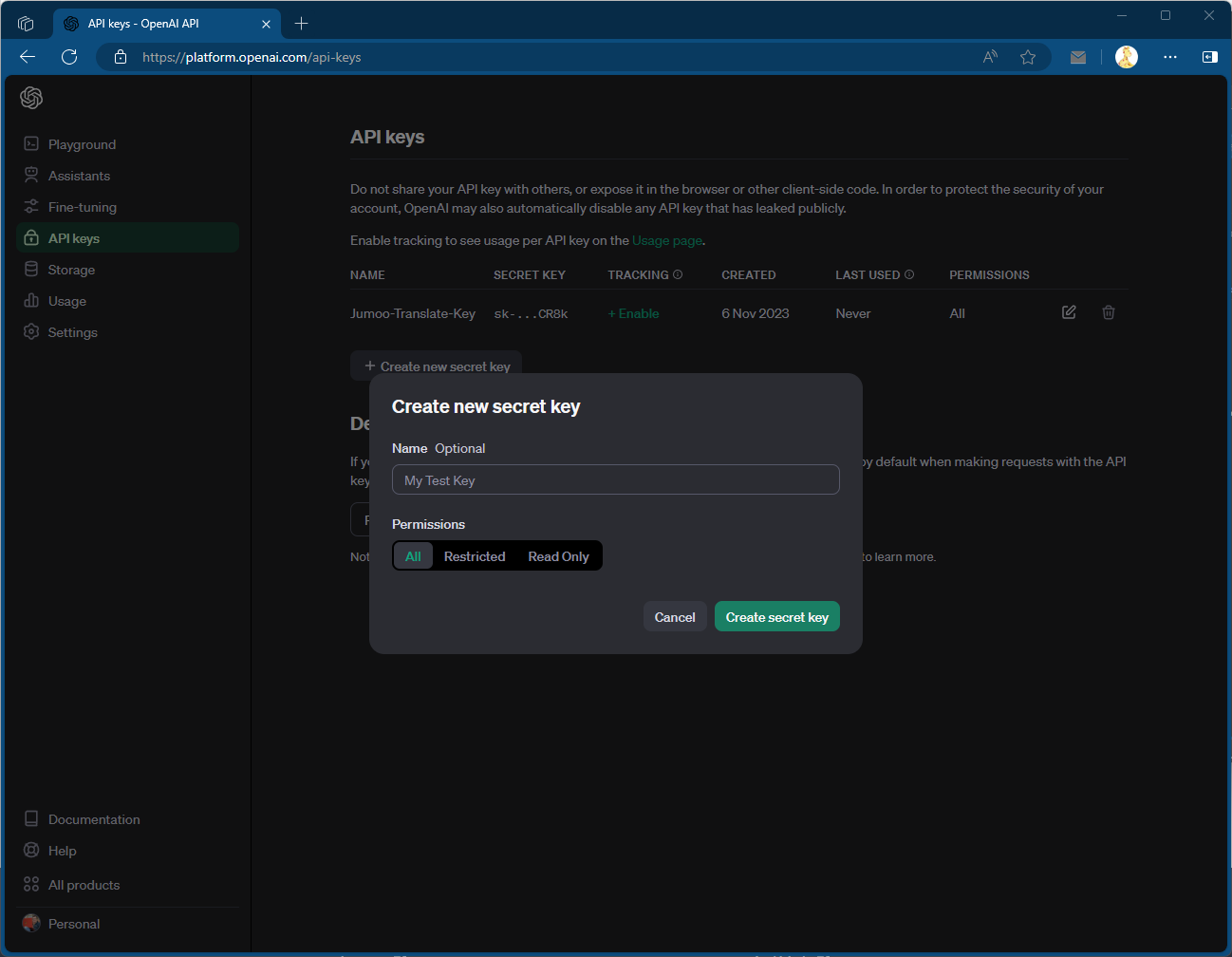
Task: Select All permissions option
Action: (413, 556)
